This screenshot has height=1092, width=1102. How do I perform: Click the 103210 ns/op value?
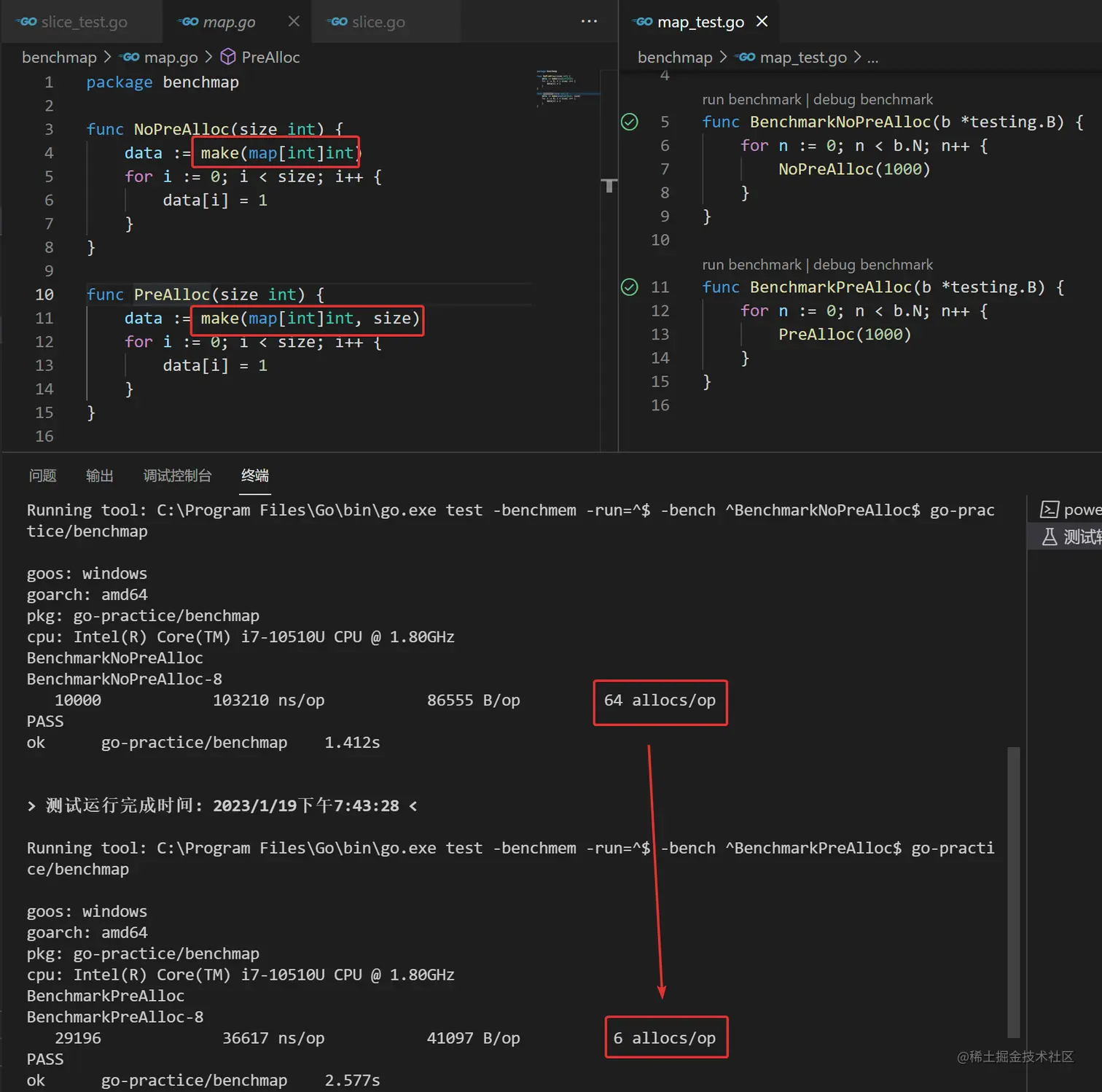[268, 701]
